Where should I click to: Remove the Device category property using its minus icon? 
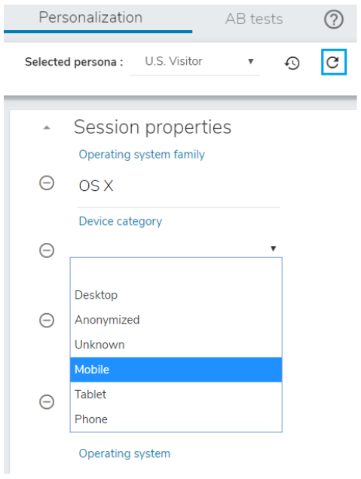coord(47,250)
